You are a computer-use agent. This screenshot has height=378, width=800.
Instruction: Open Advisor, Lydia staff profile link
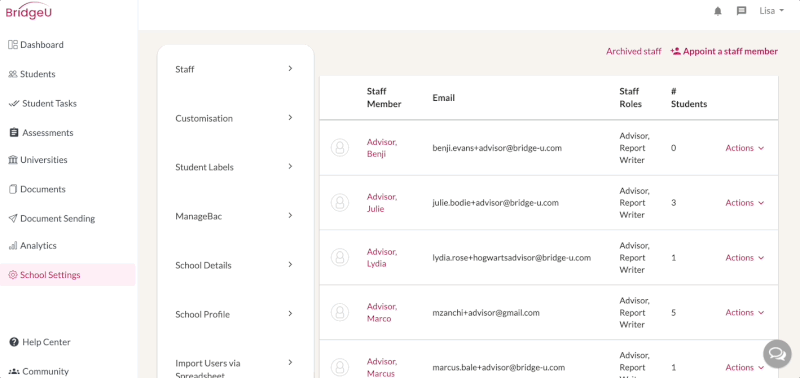[x=382, y=258]
